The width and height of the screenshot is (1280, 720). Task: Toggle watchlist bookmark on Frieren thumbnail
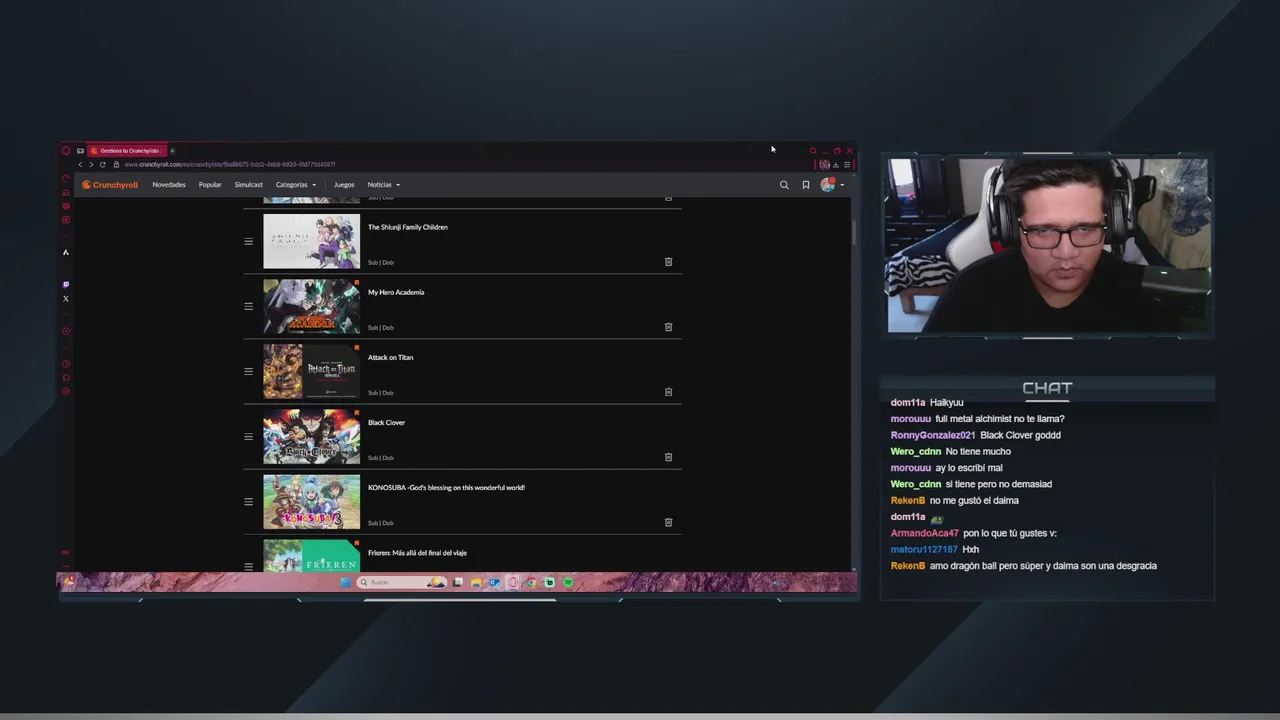[356, 543]
